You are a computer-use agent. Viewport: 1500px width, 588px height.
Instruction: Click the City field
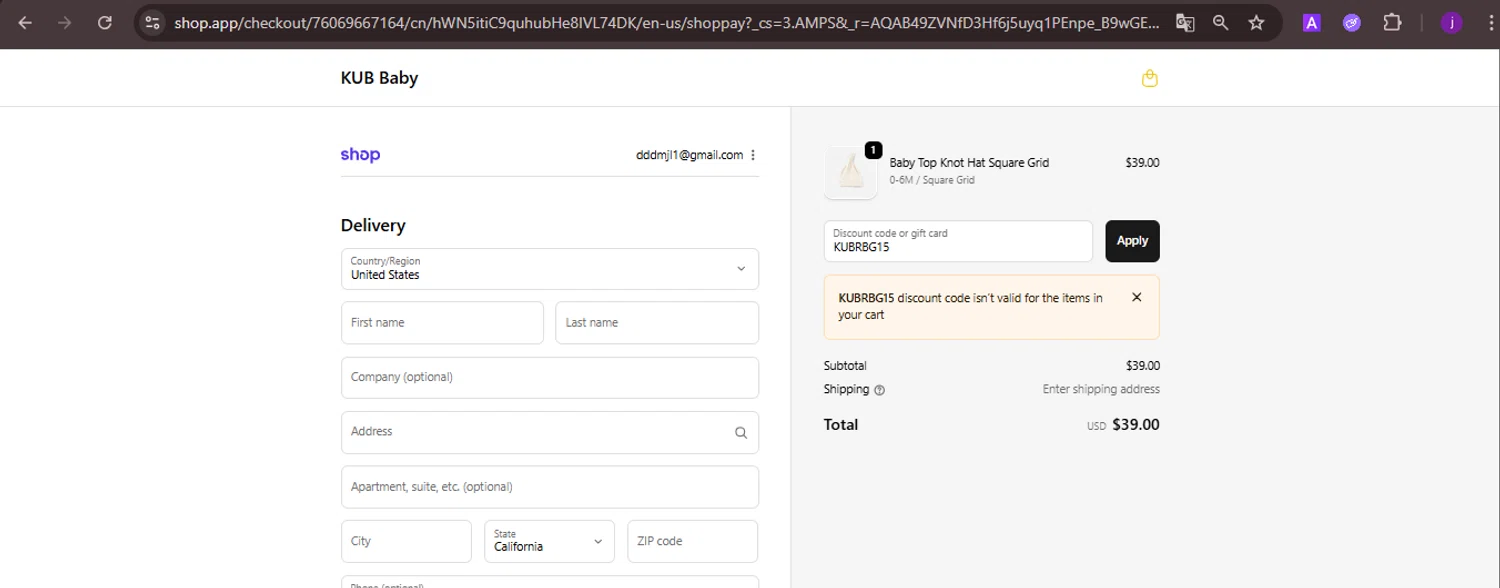[406, 541]
